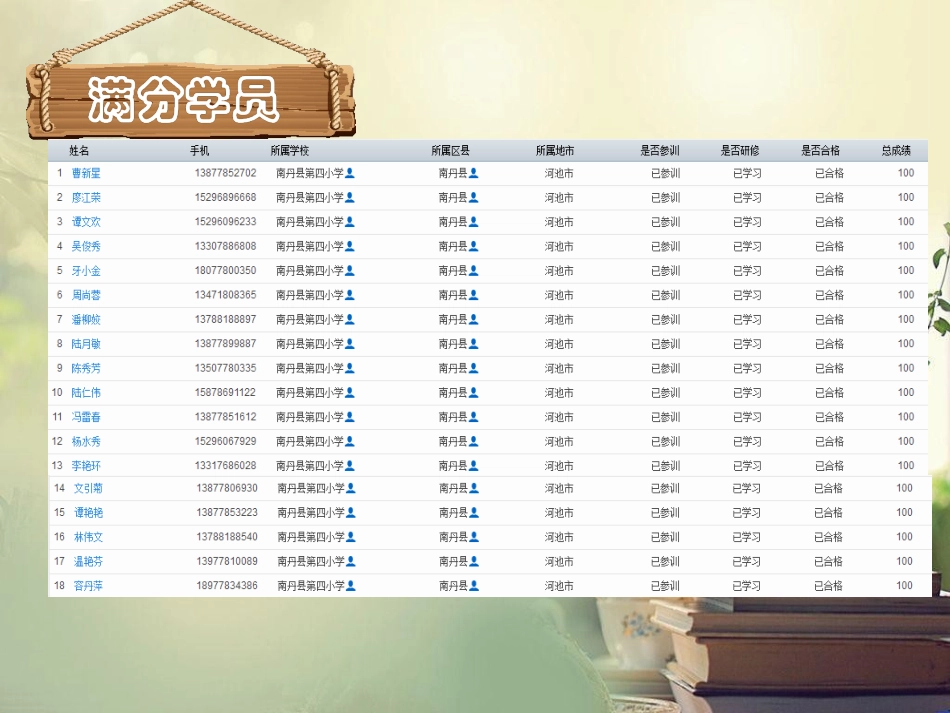Click school person icon in 冯雷春 row
The width and height of the screenshot is (950, 713).
[x=350, y=417]
